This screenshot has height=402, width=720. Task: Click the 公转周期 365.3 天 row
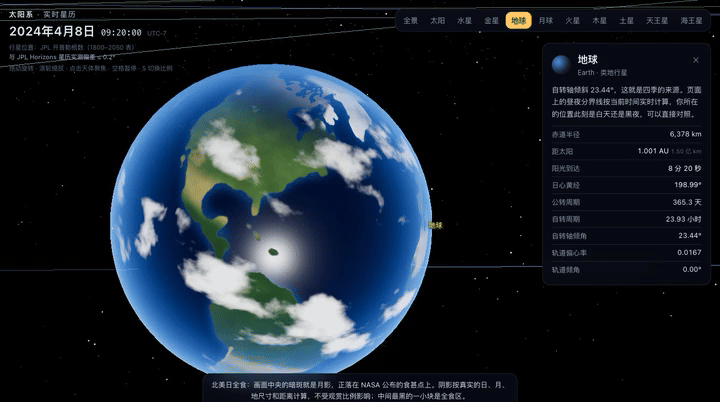point(626,202)
